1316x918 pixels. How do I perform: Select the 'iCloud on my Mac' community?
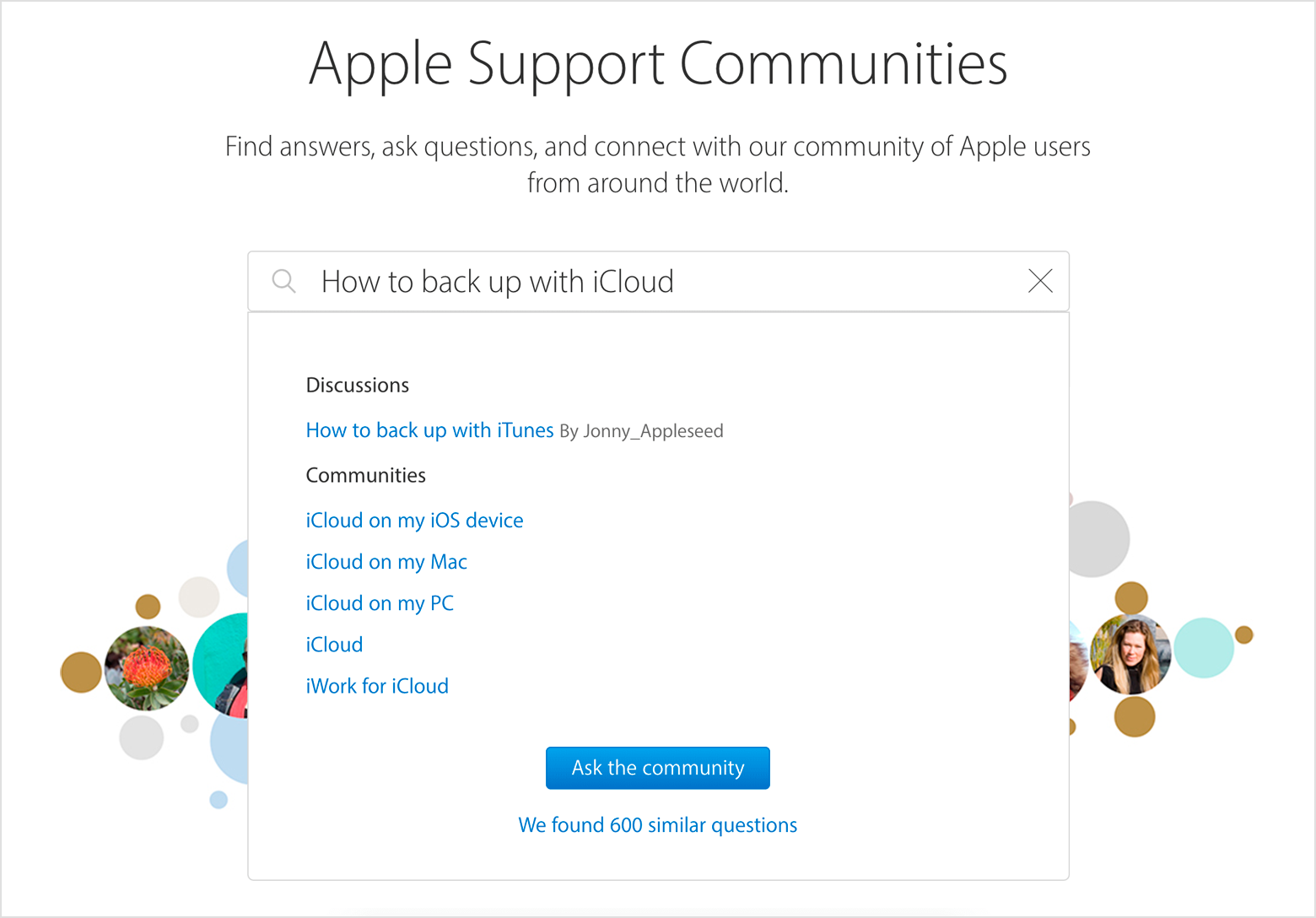tap(386, 562)
